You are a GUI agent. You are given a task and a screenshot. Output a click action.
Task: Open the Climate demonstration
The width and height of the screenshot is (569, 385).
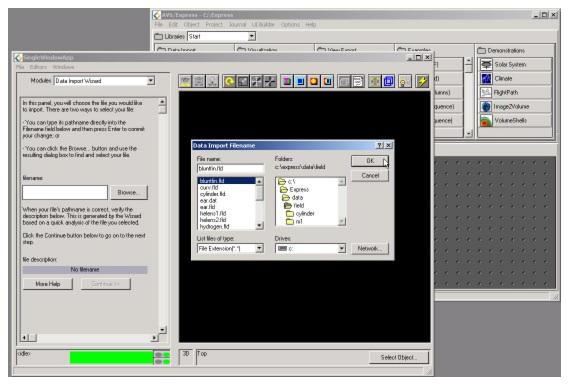pyautogui.click(x=515, y=78)
